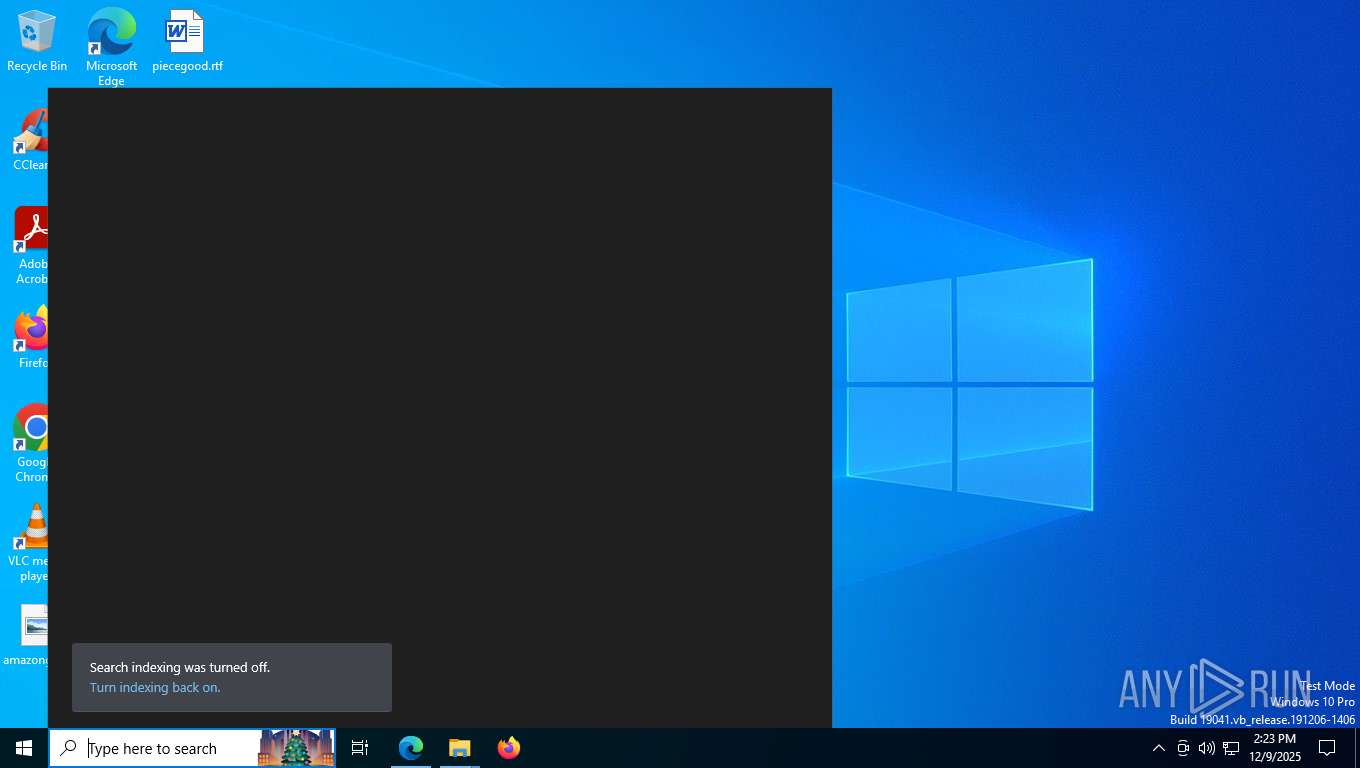Viewport: 1360px width, 768px height.
Task: Click the Show desktop sliver at taskbar end
Action: pos(1356,748)
